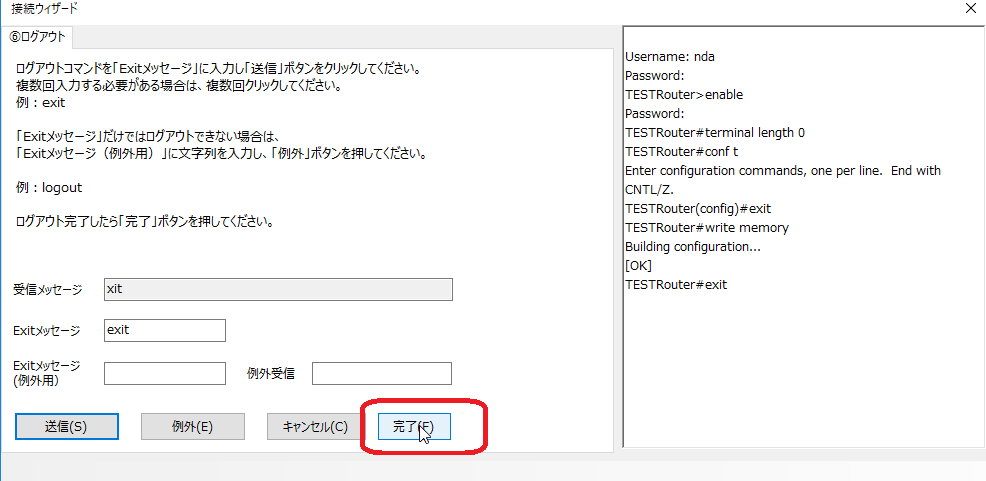Click the 送信(S) send button
The image size is (986, 481).
pyautogui.click(x=67, y=426)
